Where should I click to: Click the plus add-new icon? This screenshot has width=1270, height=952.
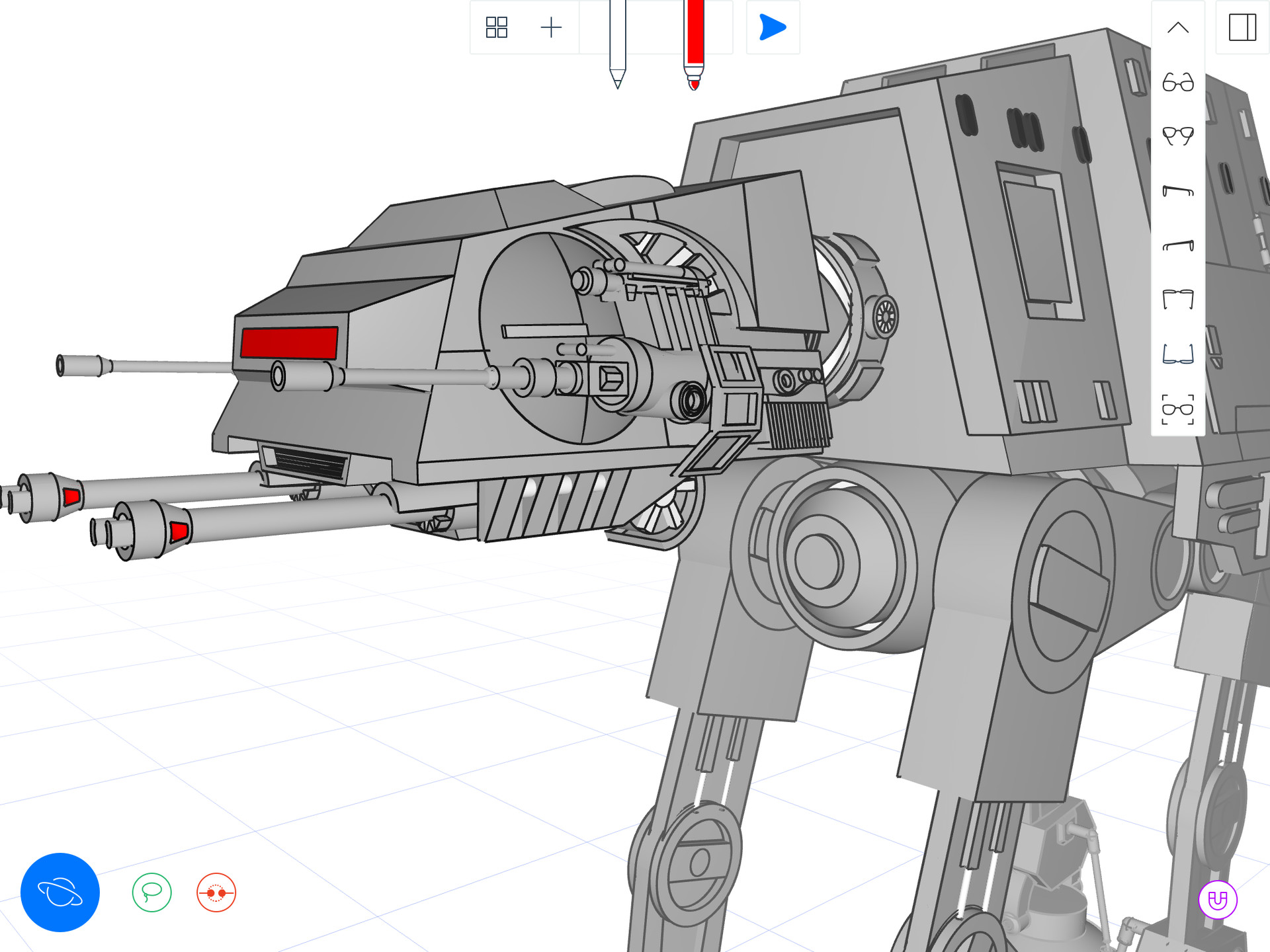(551, 27)
